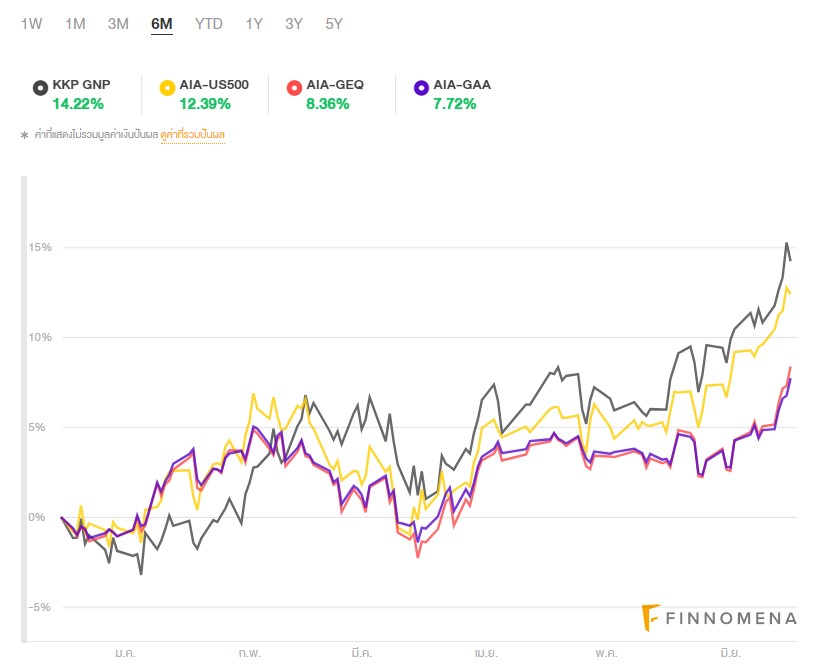The image size is (815, 670).
Task: Switch chart to YTD range
Action: point(209,24)
